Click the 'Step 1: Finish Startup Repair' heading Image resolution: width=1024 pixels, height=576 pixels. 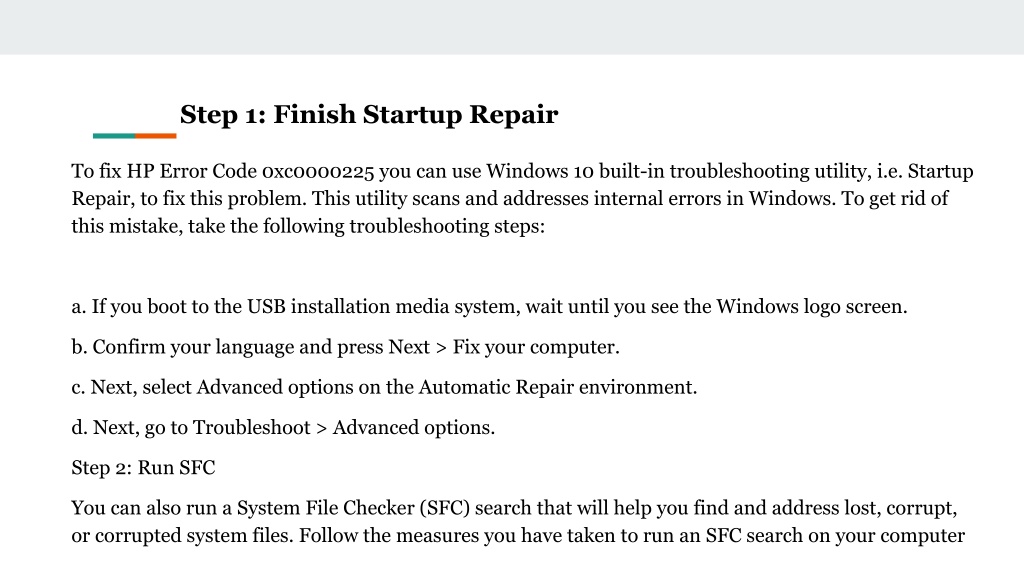(369, 115)
